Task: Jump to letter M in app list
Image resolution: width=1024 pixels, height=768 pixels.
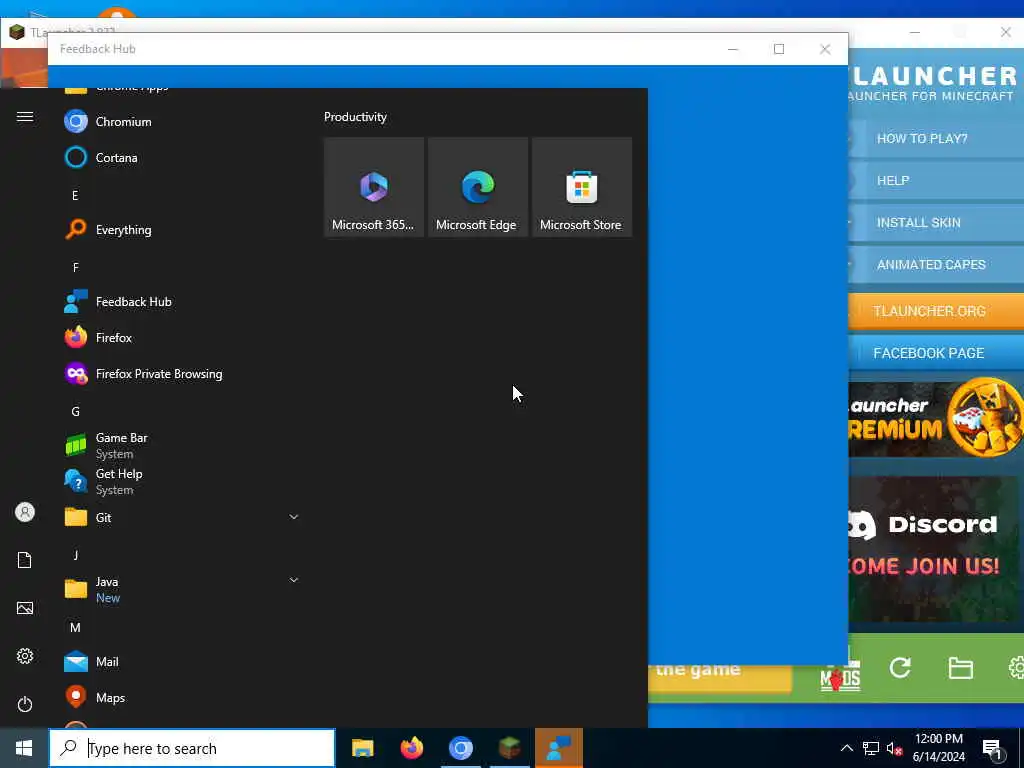Action: [x=75, y=628]
